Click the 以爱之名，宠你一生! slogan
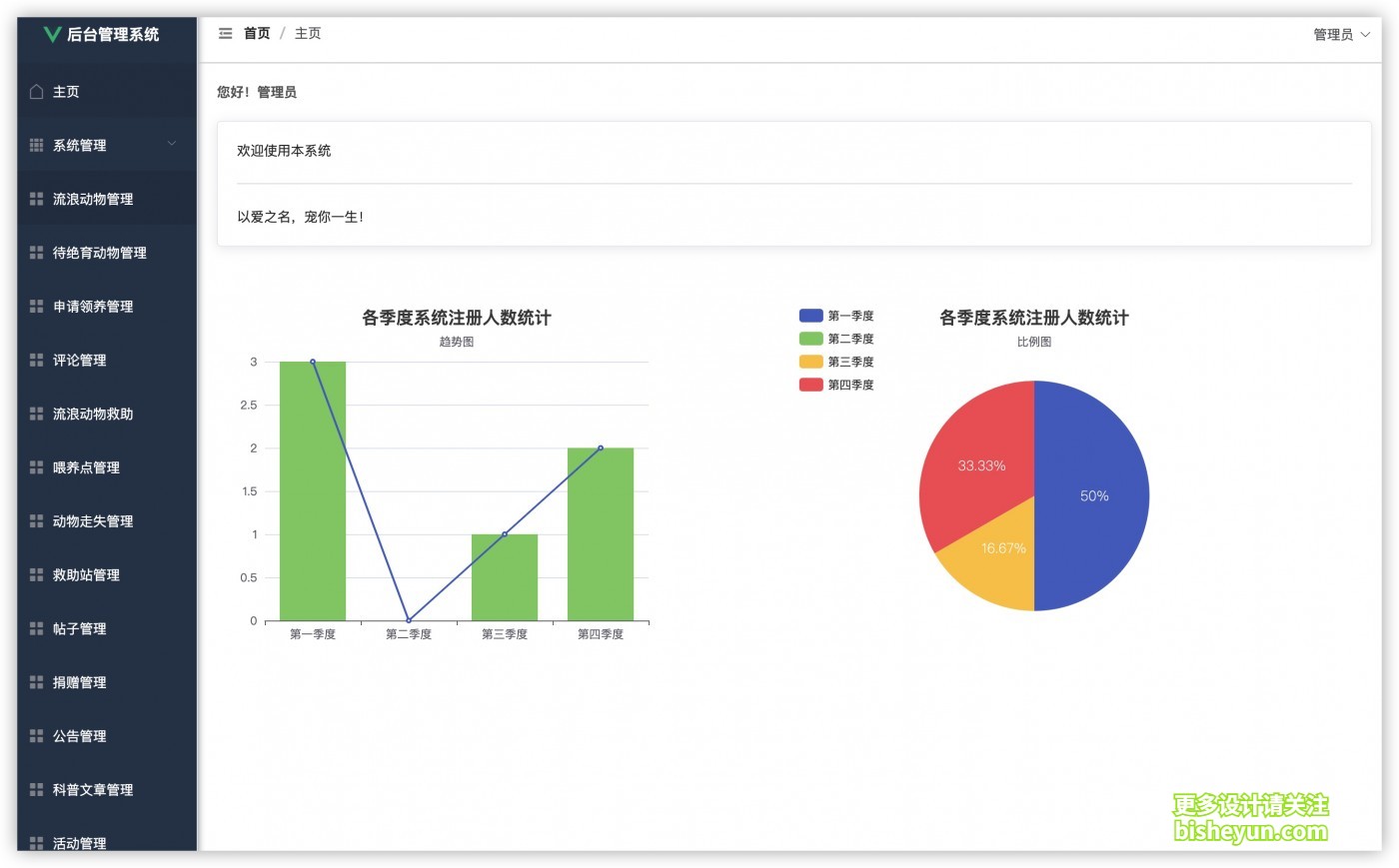 tap(301, 217)
